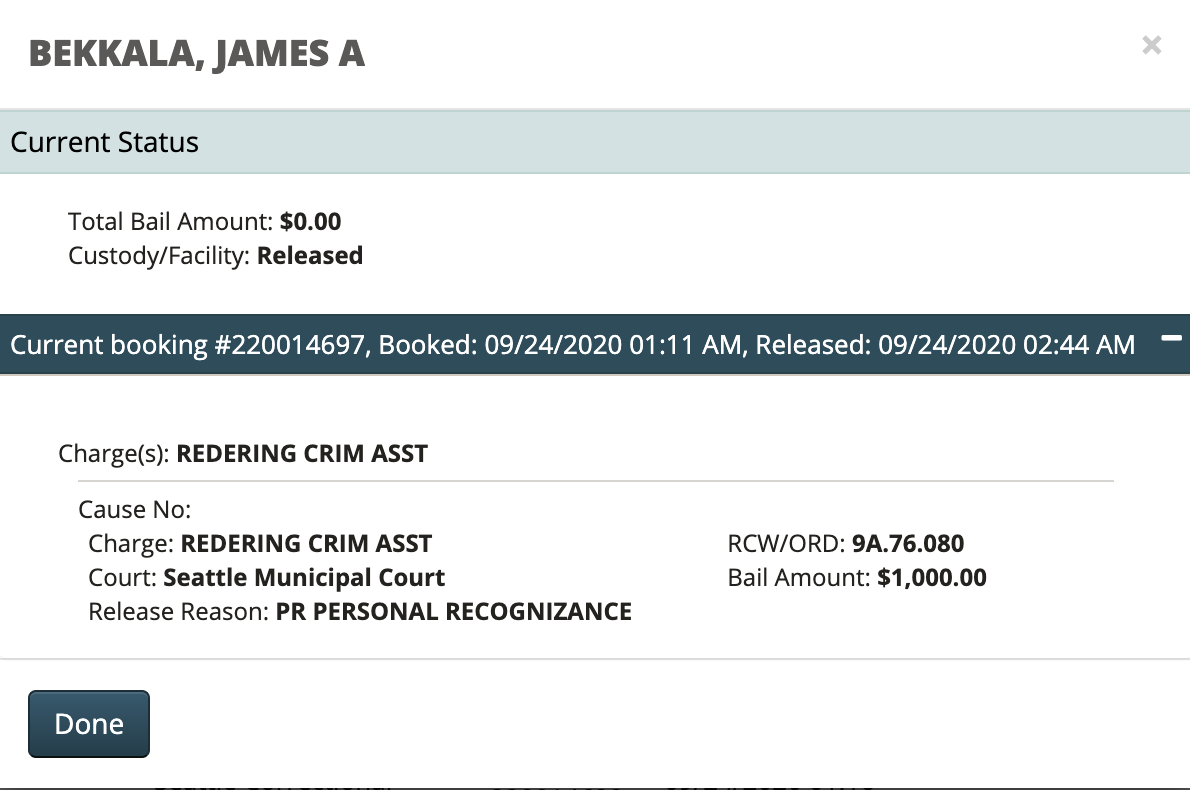Click the released time 02:44 AM
This screenshot has height=790, width=1190.
pos(1080,346)
